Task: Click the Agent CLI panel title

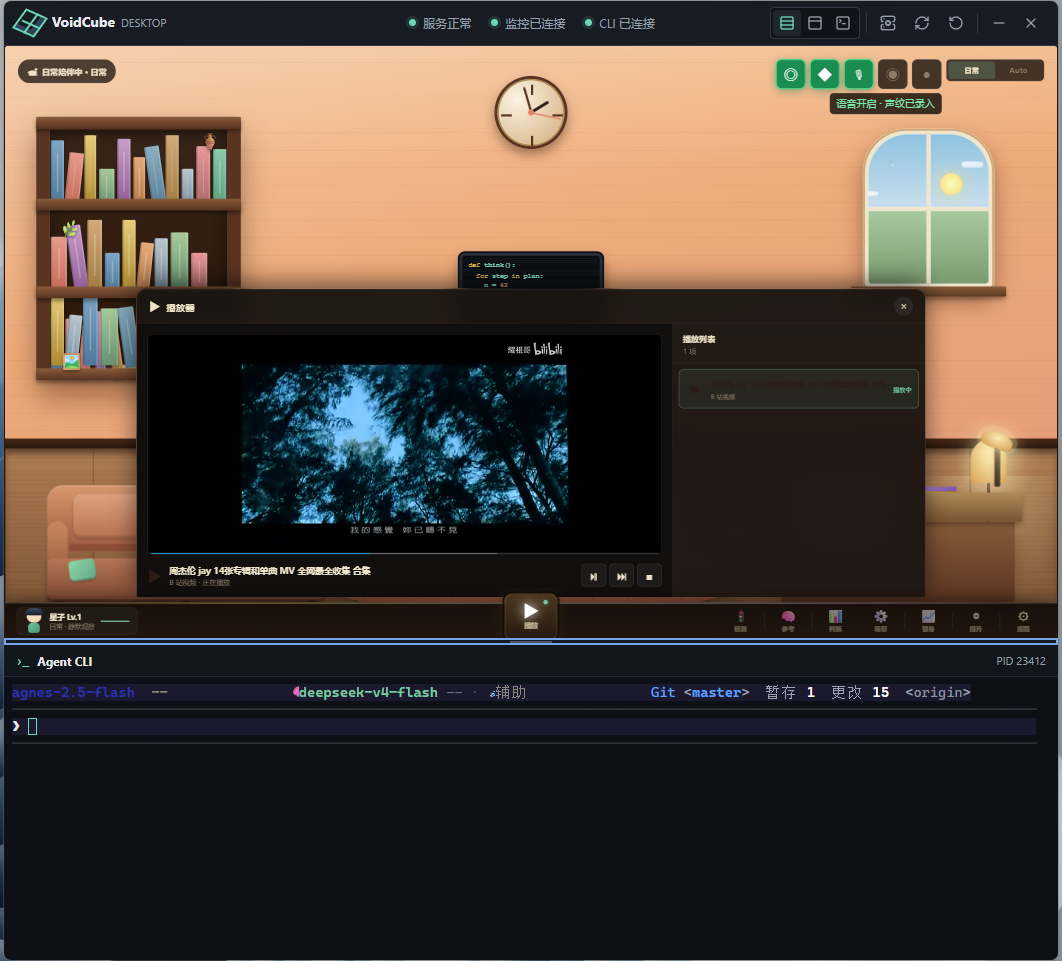Action: tap(64, 662)
